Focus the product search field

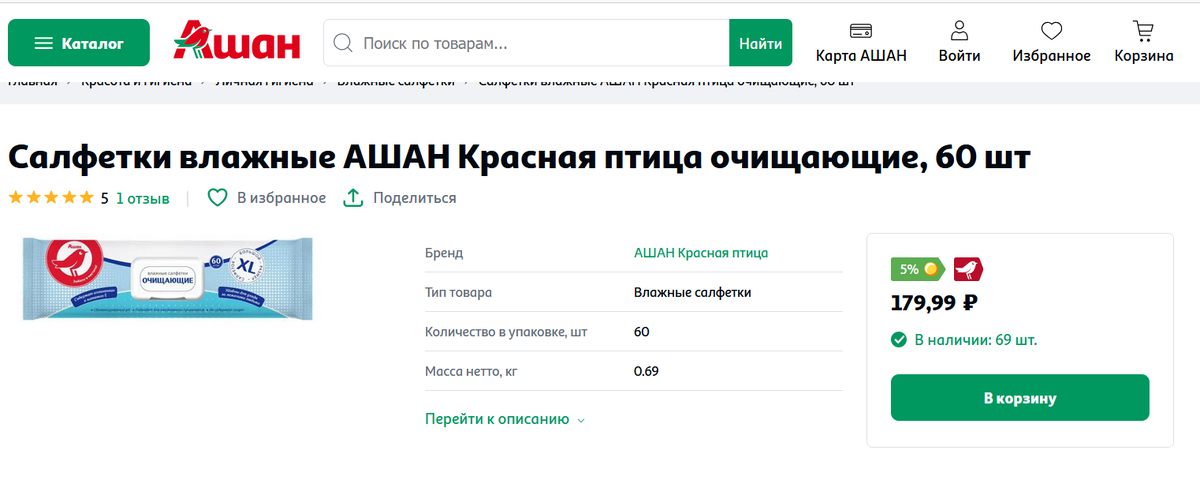coord(527,43)
